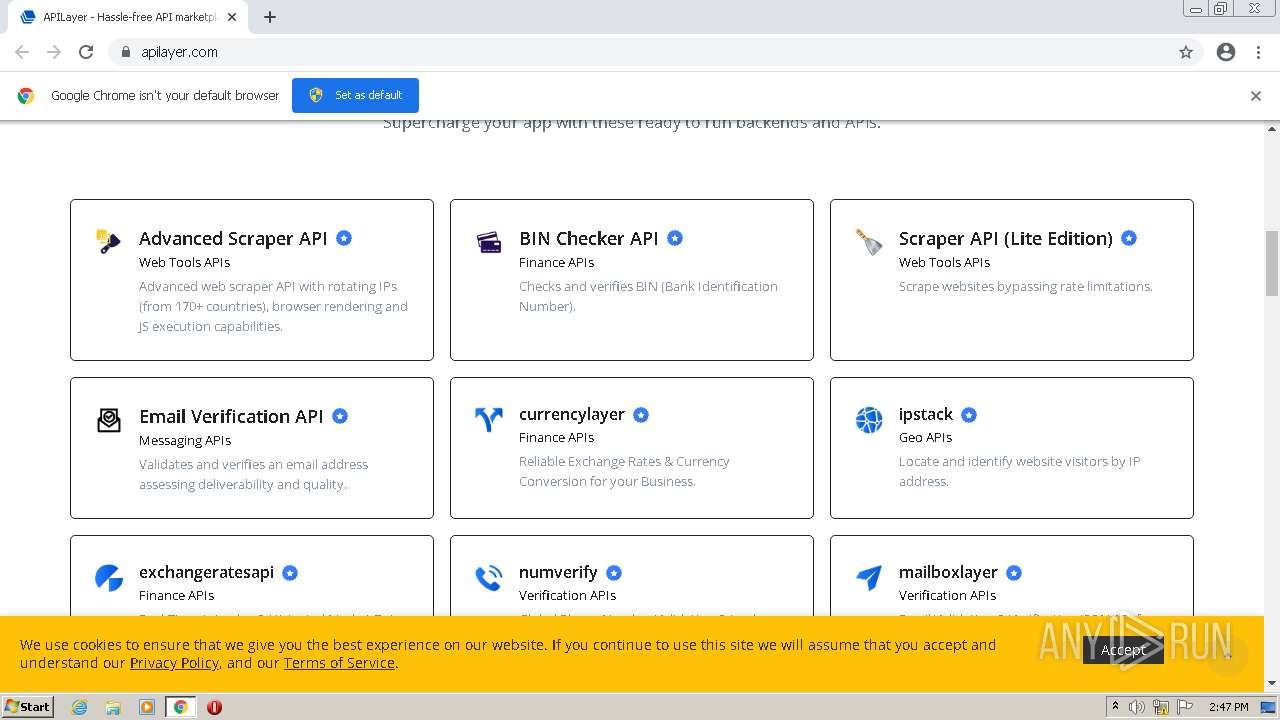Click the currencylayer arrows icon
Screen dimensions: 1280x720
click(x=489, y=419)
